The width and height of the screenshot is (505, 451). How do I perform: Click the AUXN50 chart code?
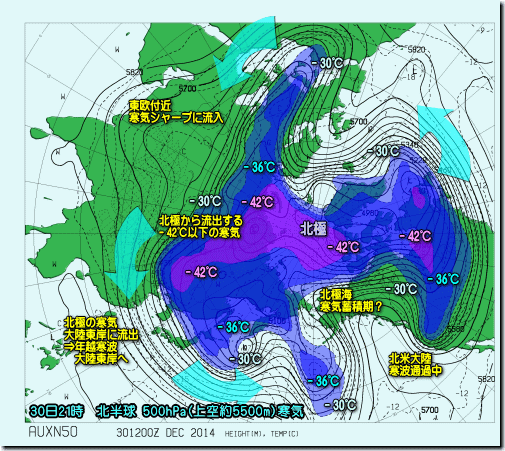point(53,432)
